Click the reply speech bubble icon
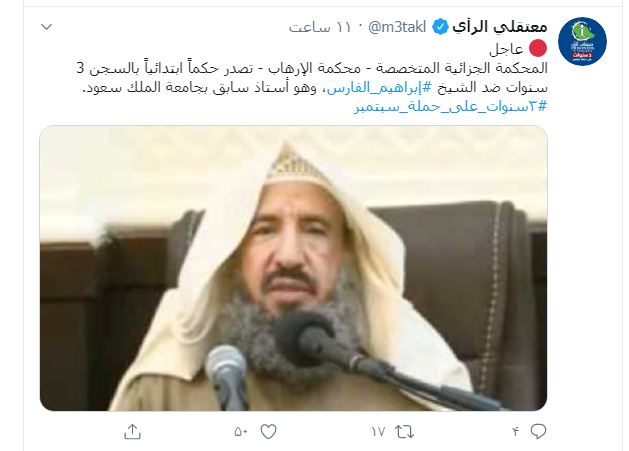629x451 pixels. coord(538,431)
